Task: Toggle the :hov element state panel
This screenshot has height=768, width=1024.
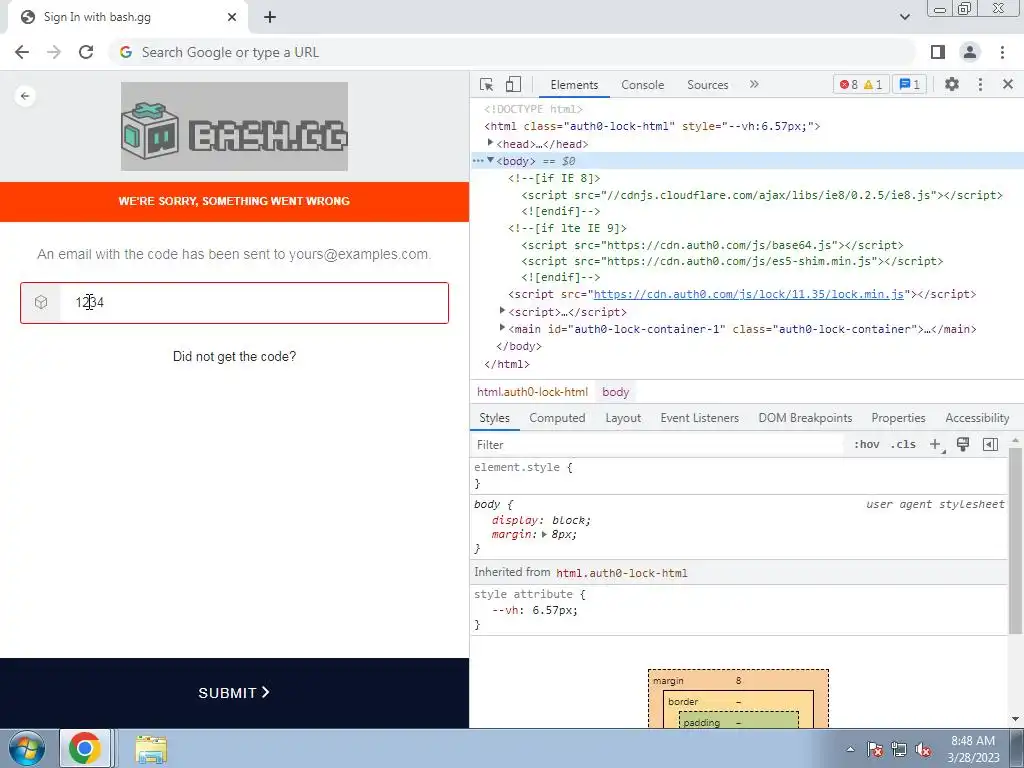Action: (867, 445)
